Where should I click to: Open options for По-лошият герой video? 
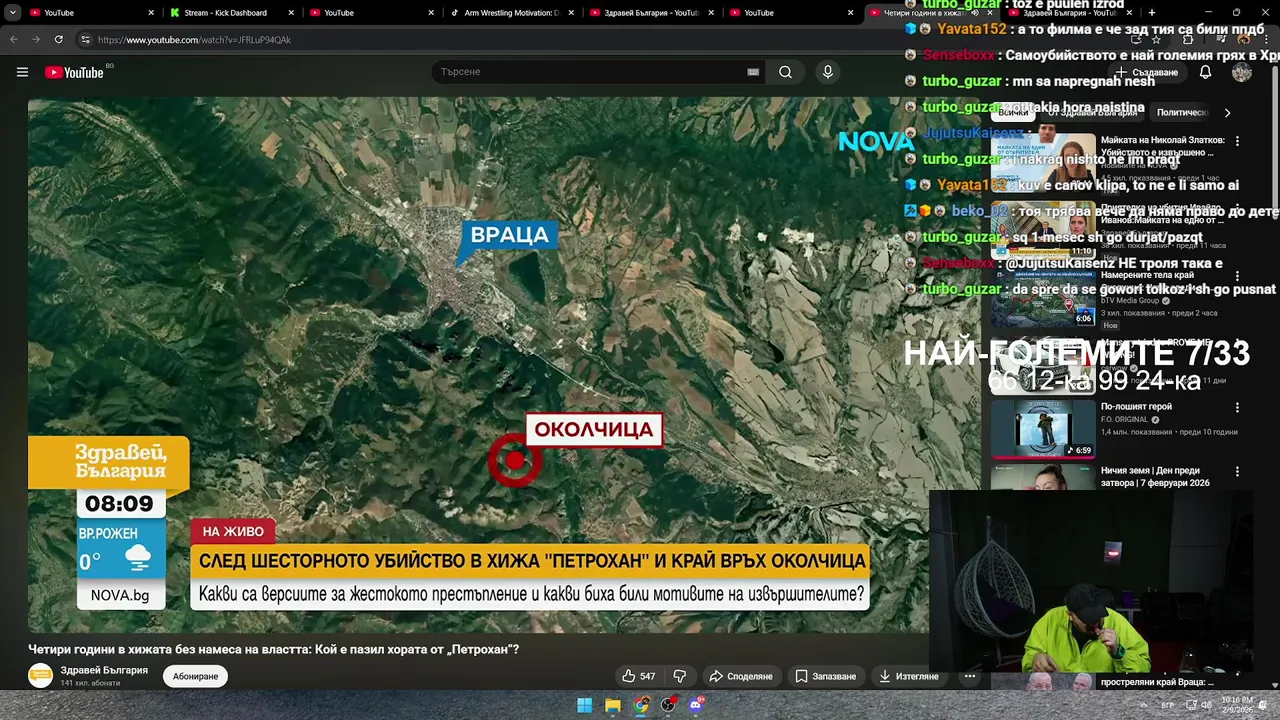[1237, 408]
